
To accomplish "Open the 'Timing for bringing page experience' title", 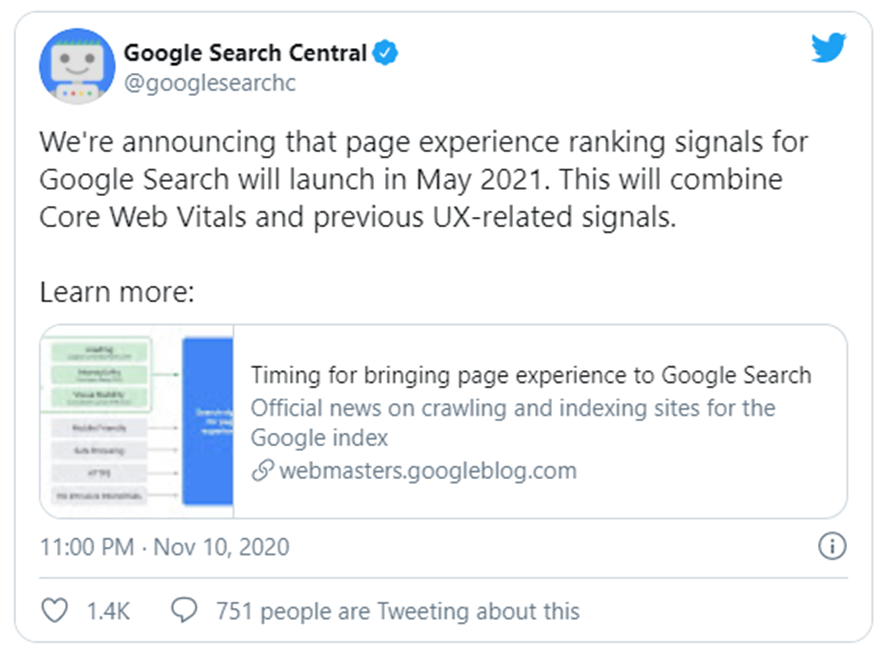I will pos(530,375).
